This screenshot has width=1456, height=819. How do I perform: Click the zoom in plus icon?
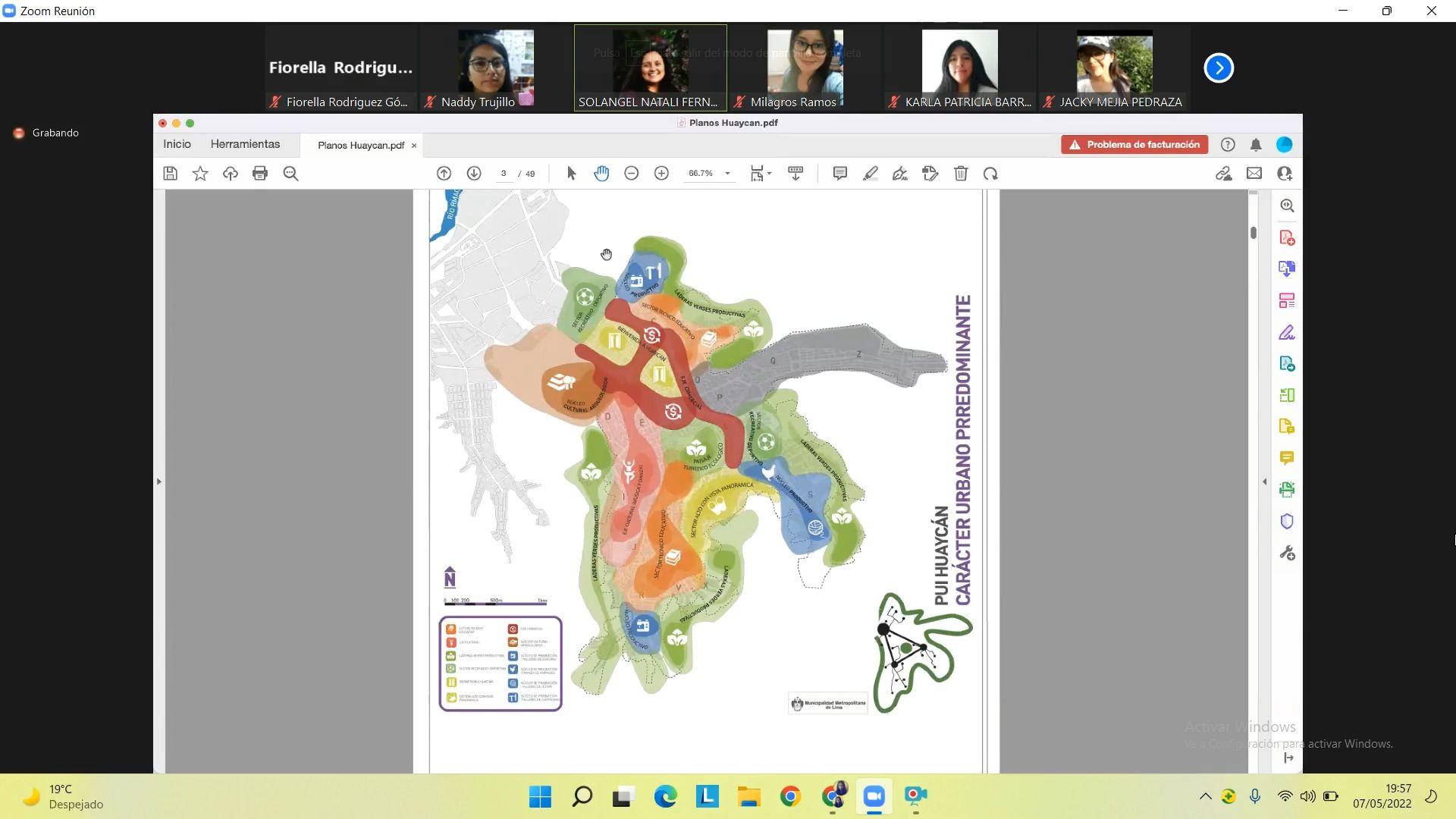point(661,174)
